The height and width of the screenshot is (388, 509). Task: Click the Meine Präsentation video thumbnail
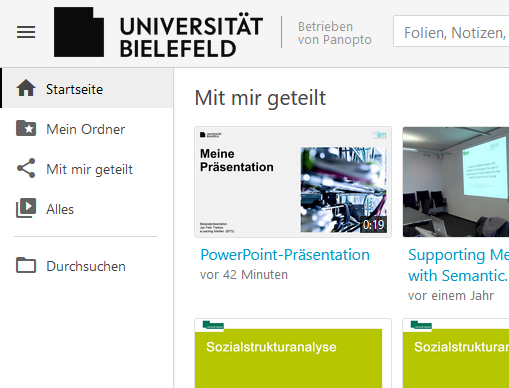[293, 182]
